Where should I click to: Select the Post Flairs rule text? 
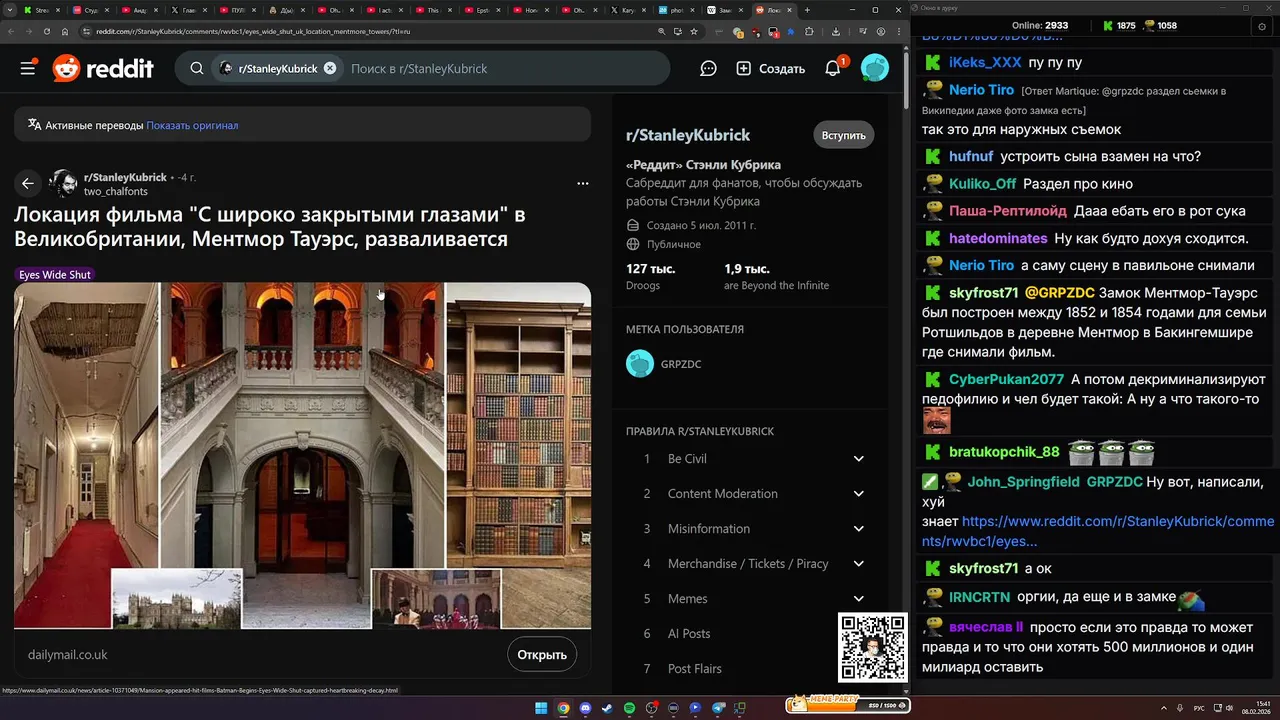click(695, 669)
